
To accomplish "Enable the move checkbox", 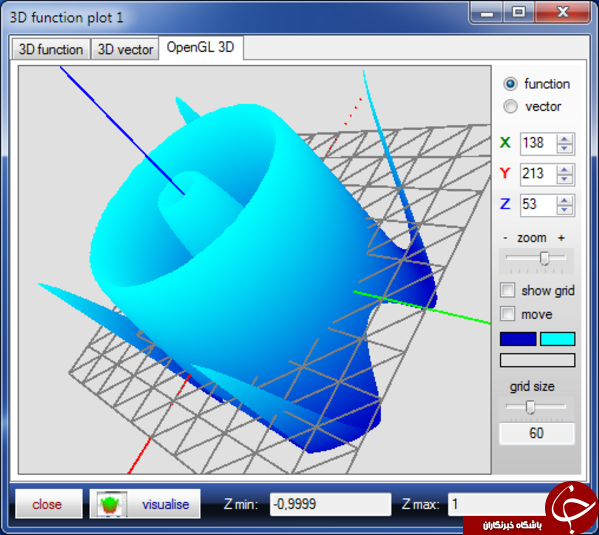I will pyautogui.click(x=507, y=314).
